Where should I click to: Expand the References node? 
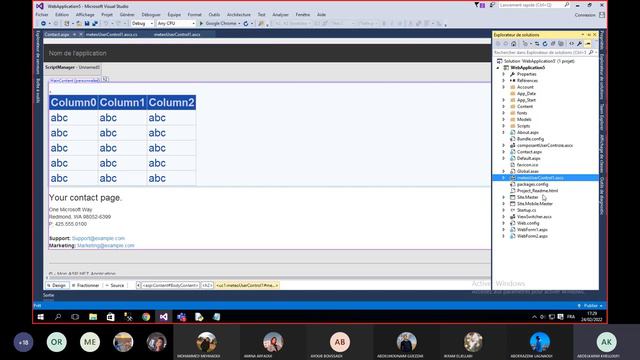tap(503, 81)
